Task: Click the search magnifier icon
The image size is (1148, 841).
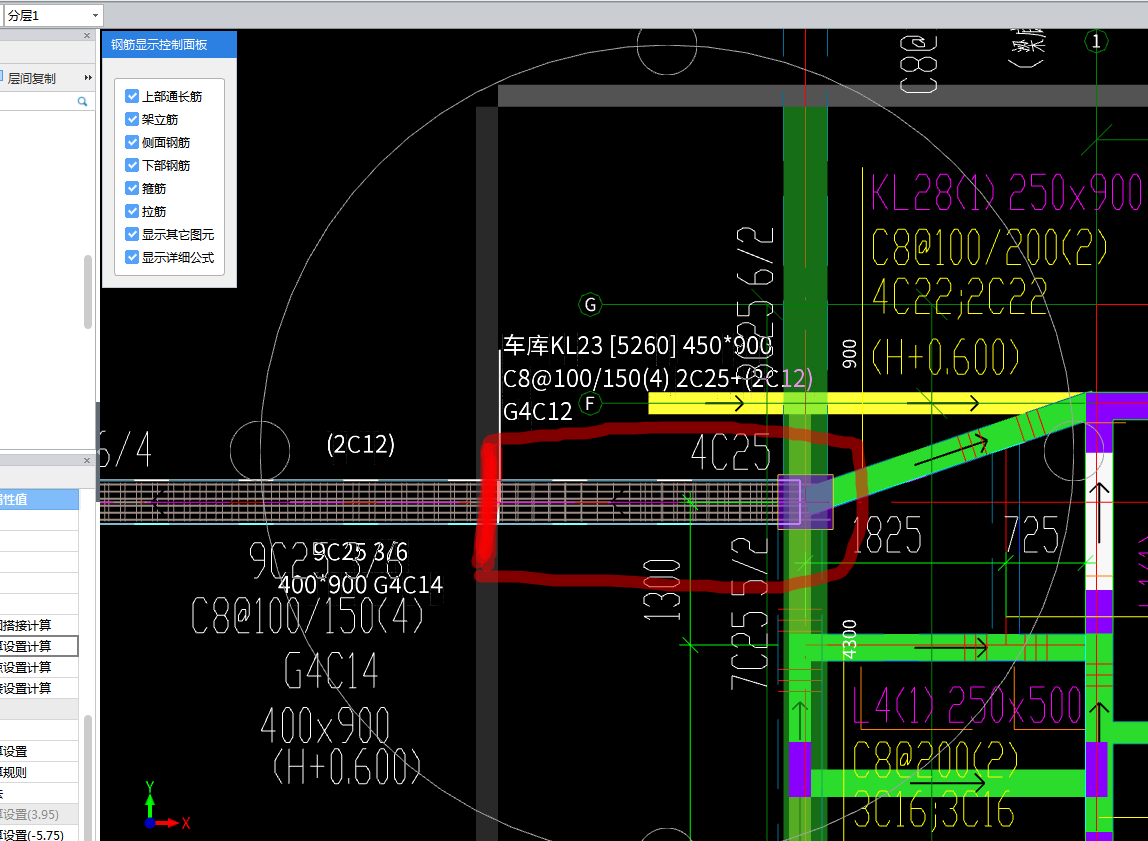Action: tap(83, 102)
